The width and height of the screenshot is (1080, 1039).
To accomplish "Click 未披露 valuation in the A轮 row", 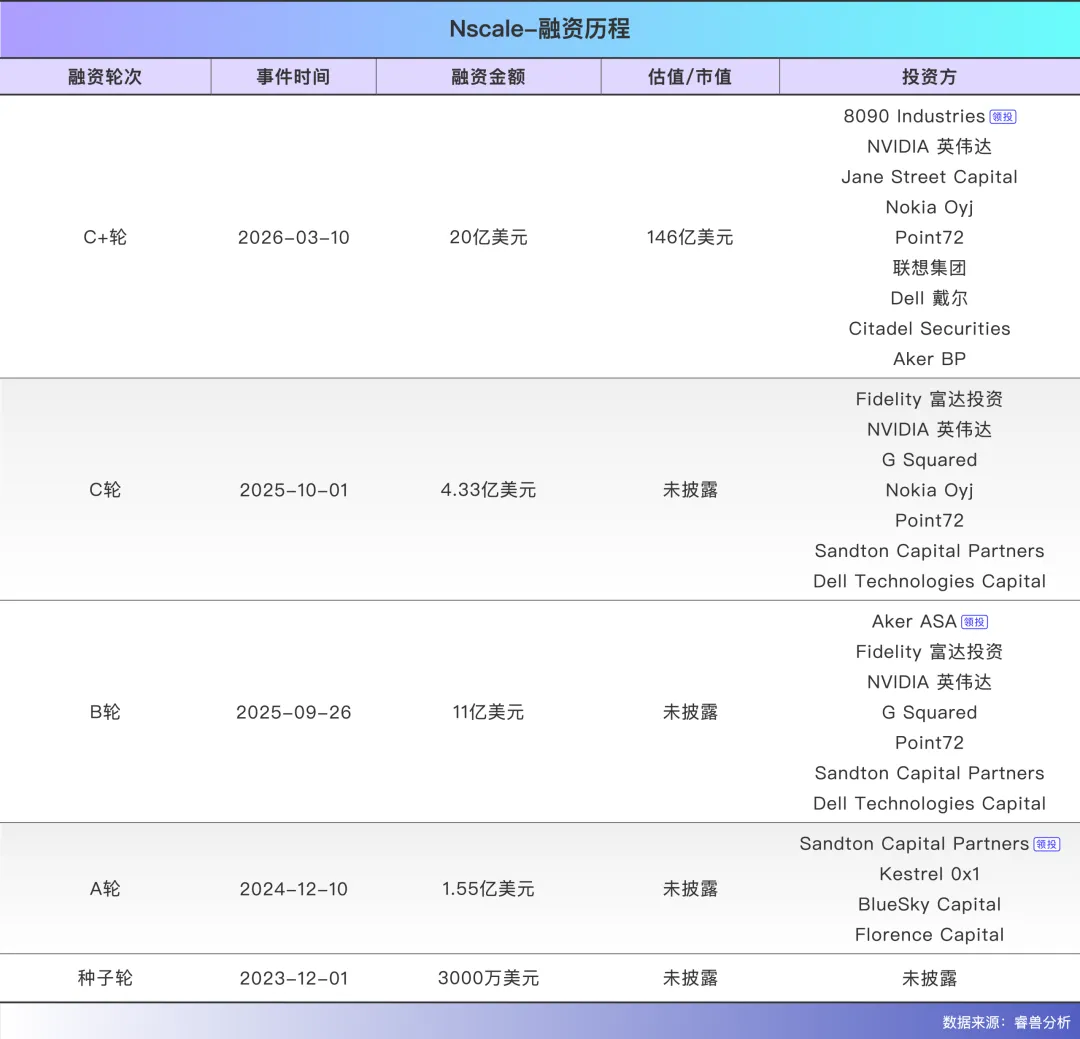I will 689,889.
